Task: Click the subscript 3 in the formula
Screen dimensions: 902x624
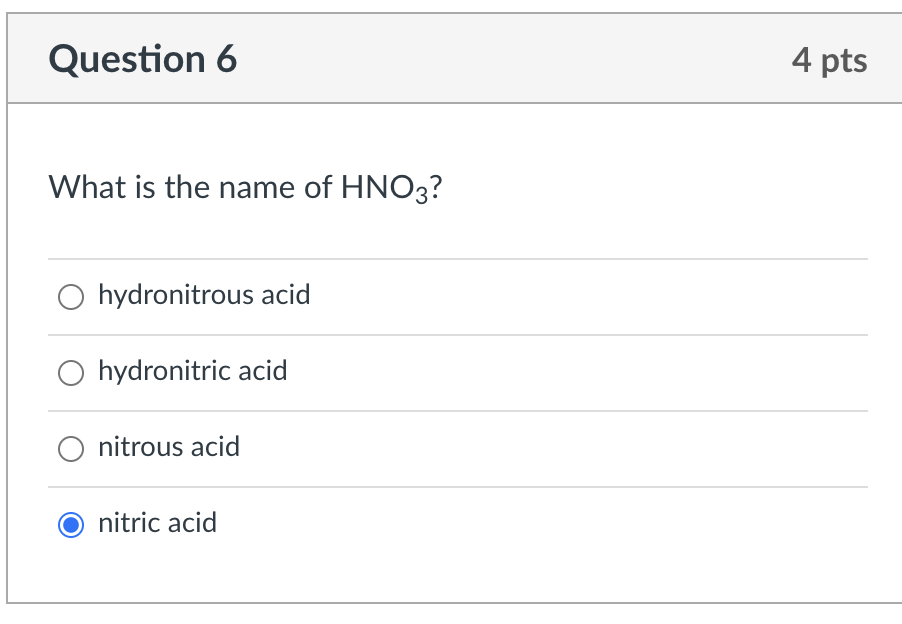Action: 424,195
